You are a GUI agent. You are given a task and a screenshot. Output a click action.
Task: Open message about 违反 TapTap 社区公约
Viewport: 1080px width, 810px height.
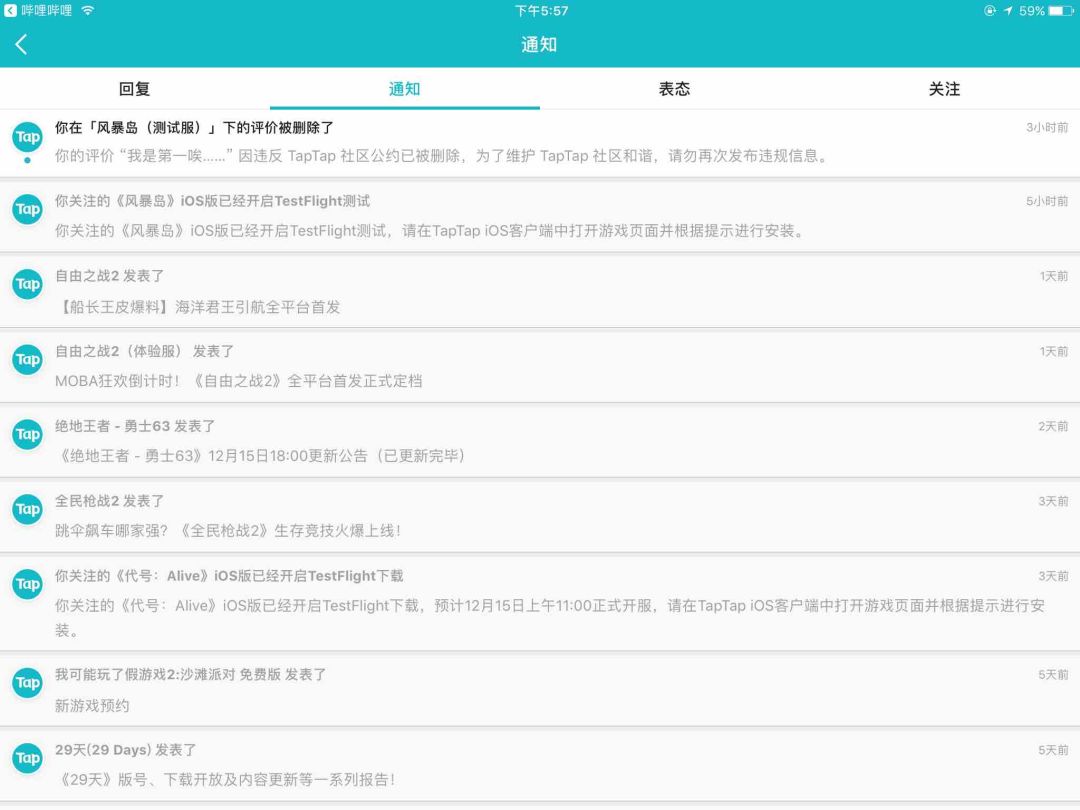click(442, 156)
